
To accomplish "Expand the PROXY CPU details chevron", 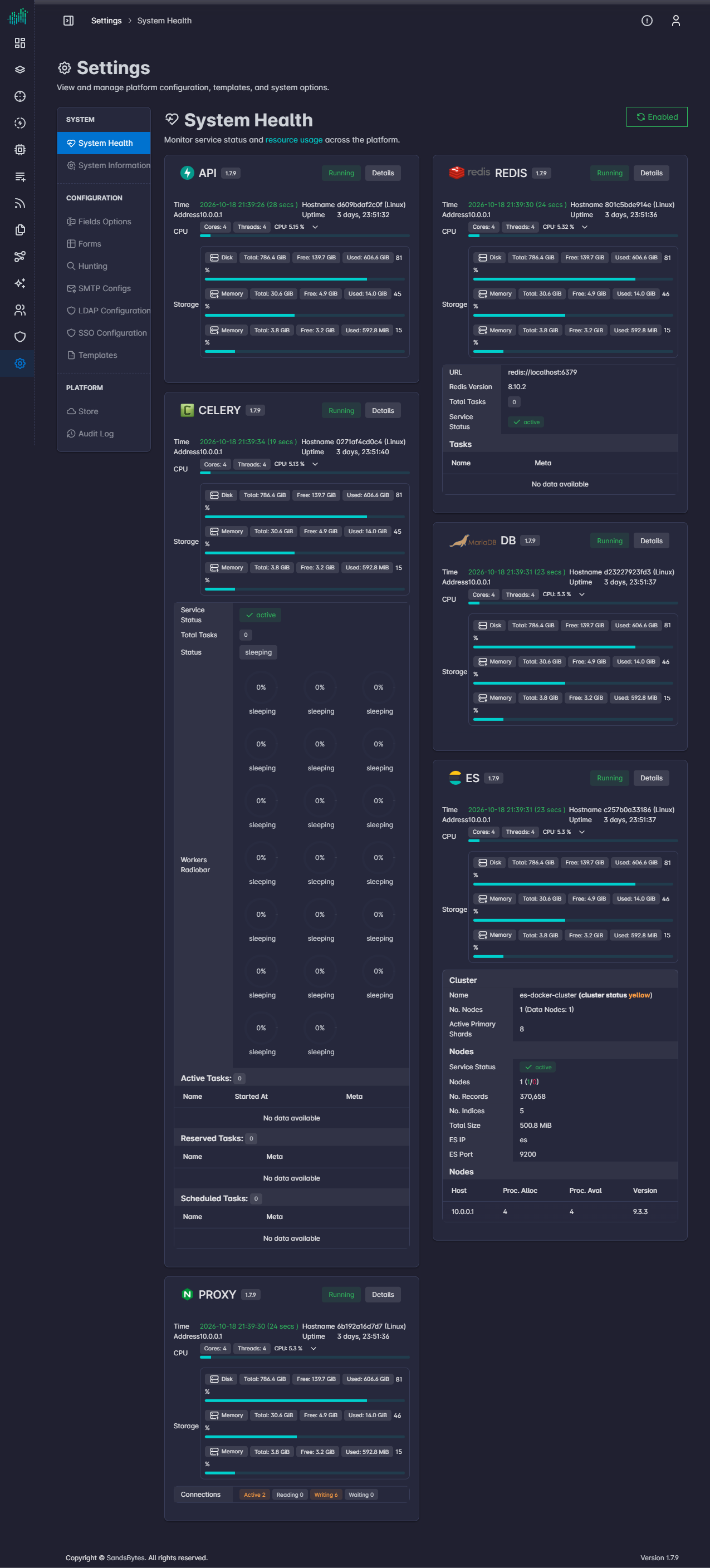I will pyautogui.click(x=313, y=1349).
